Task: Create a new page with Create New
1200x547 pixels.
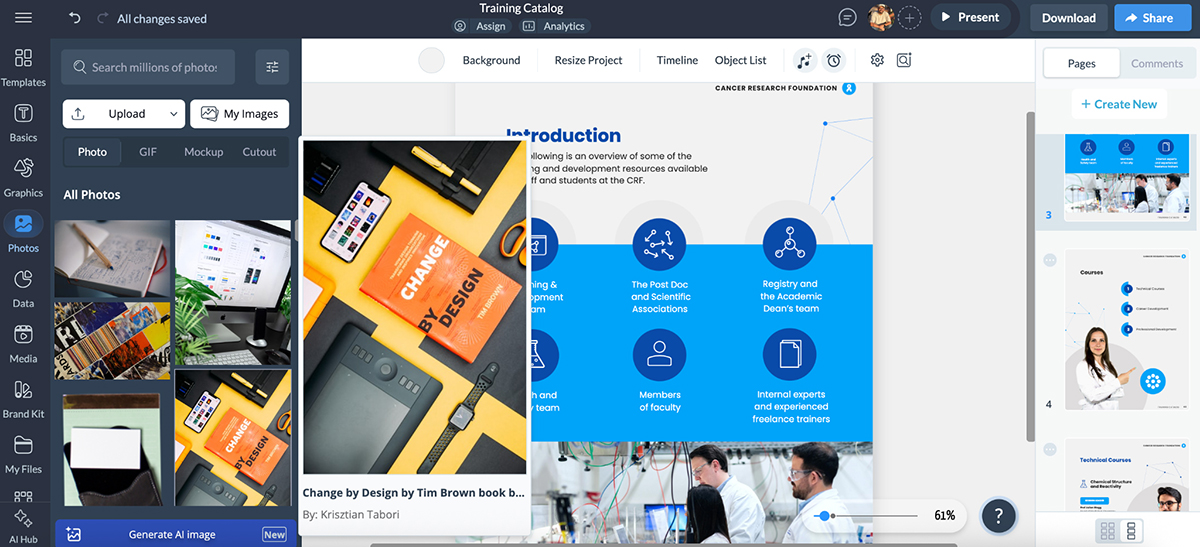Action: click(1118, 104)
